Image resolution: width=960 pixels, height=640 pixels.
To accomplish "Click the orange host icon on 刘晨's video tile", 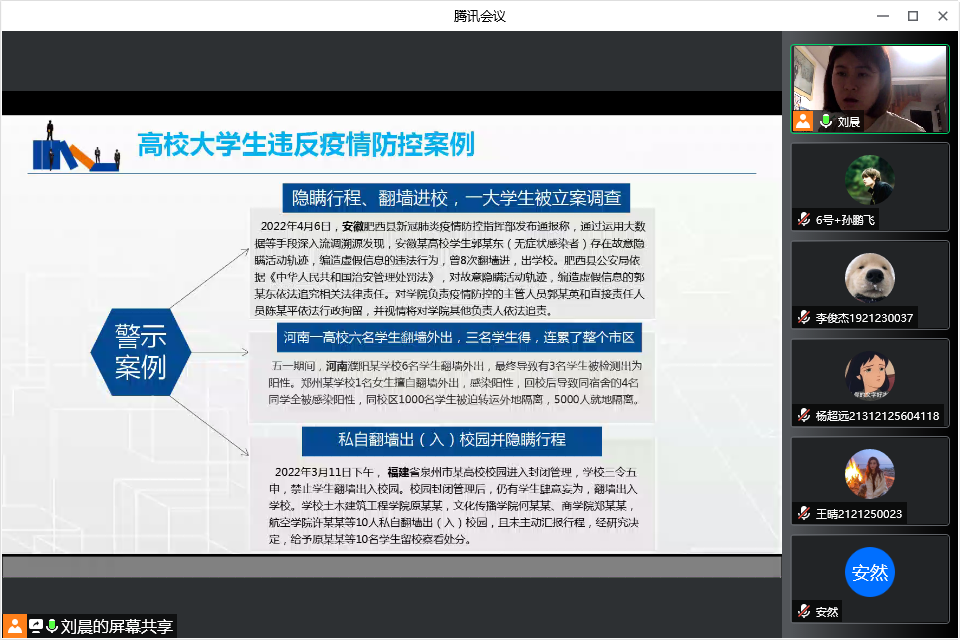I will click(803, 122).
